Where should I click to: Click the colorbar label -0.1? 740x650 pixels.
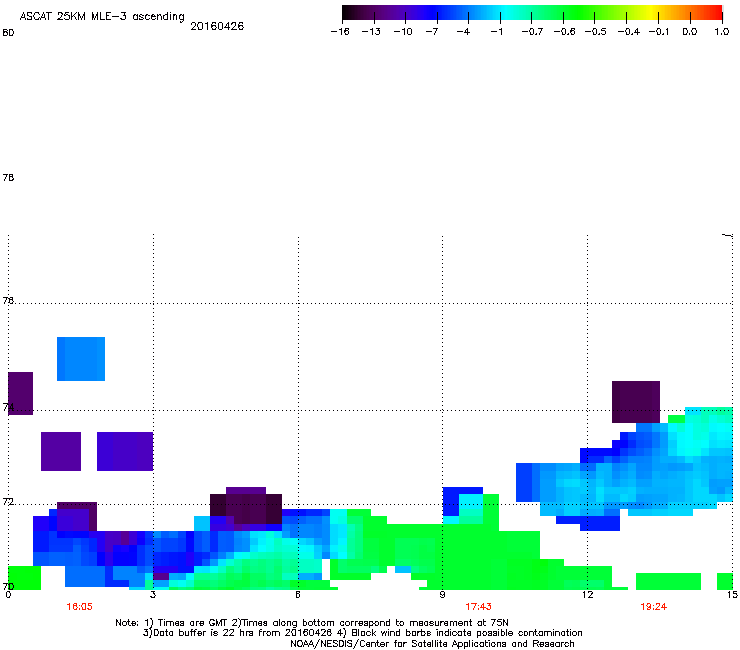click(x=659, y=32)
